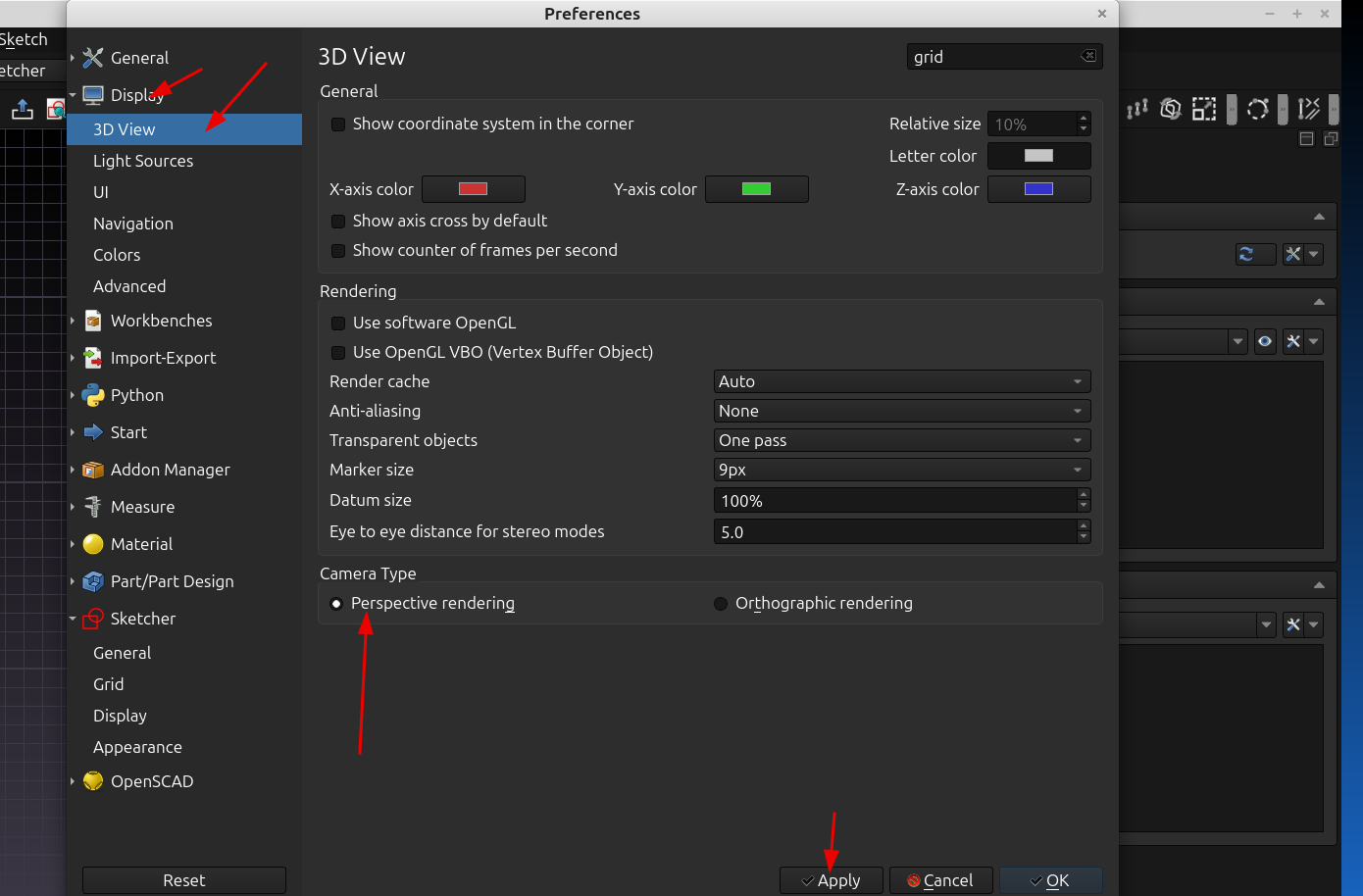Select the dashed circle arc tool icon
Viewport: 1363px width, 896px height.
1258,109
